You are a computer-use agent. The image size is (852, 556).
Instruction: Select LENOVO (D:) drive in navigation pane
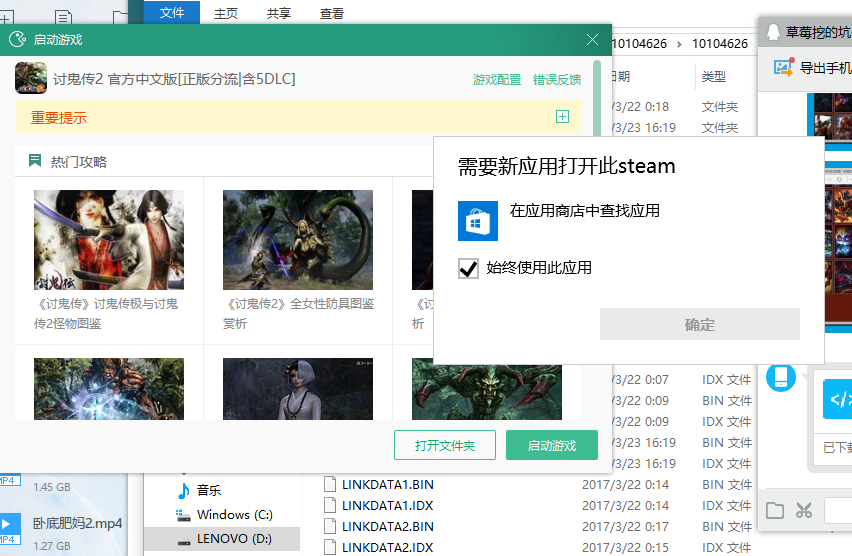point(222,539)
